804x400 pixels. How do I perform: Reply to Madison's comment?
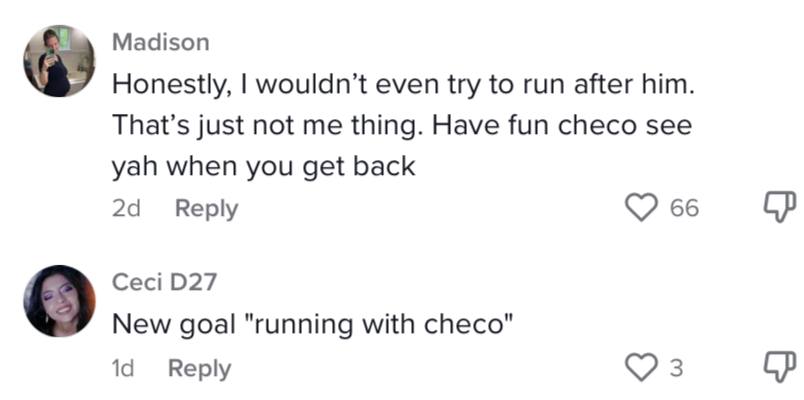(207, 209)
